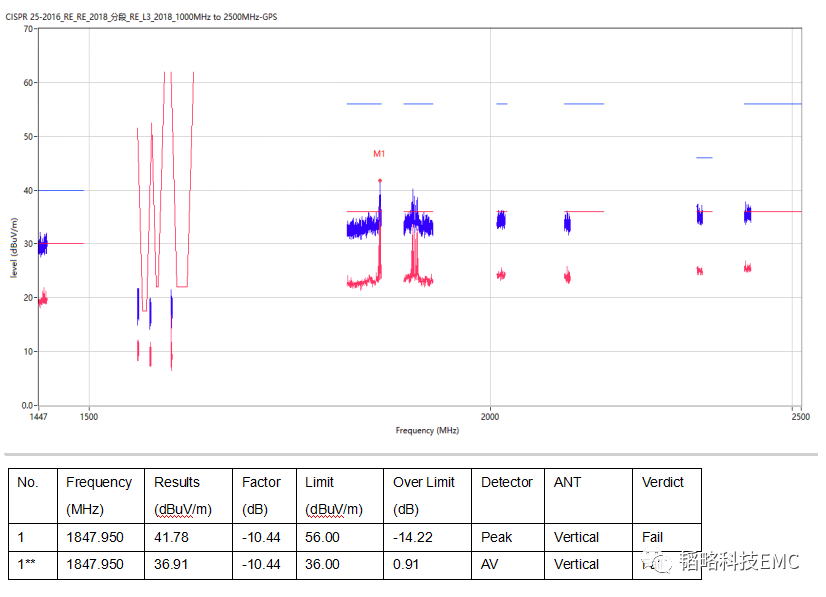
Task: Click the M1 marker label on the chart
Action: (379, 154)
